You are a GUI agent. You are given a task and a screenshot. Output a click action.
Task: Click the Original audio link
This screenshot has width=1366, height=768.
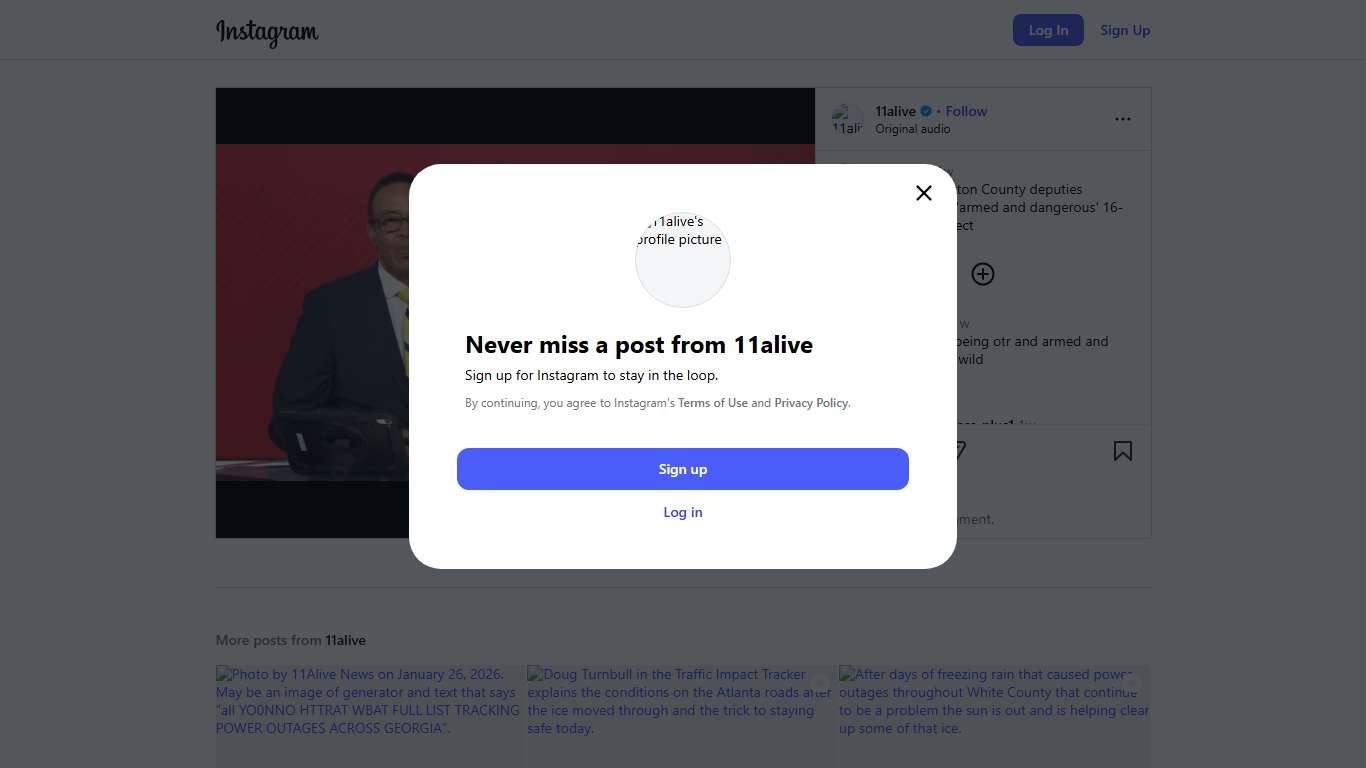[x=912, y=129]
